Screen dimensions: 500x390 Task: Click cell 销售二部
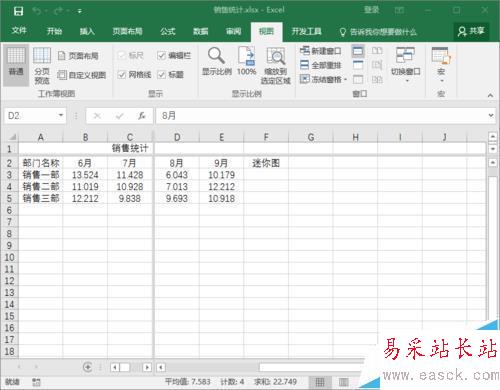point(40,187)
